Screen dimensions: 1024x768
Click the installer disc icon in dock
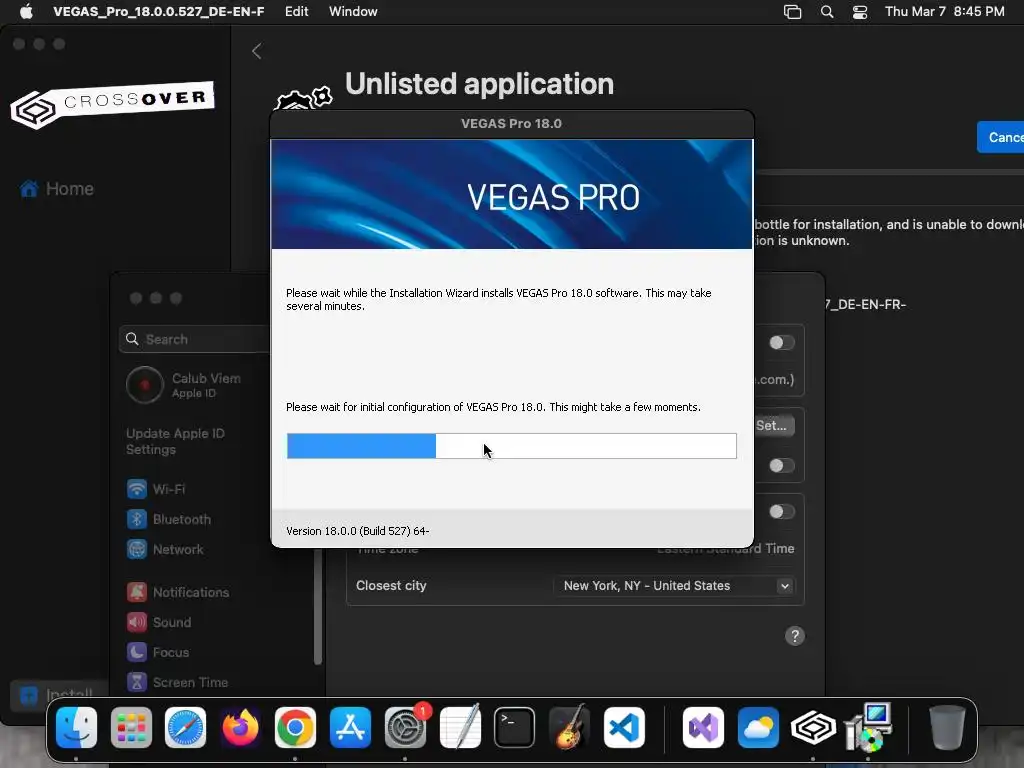click(868, 727)
